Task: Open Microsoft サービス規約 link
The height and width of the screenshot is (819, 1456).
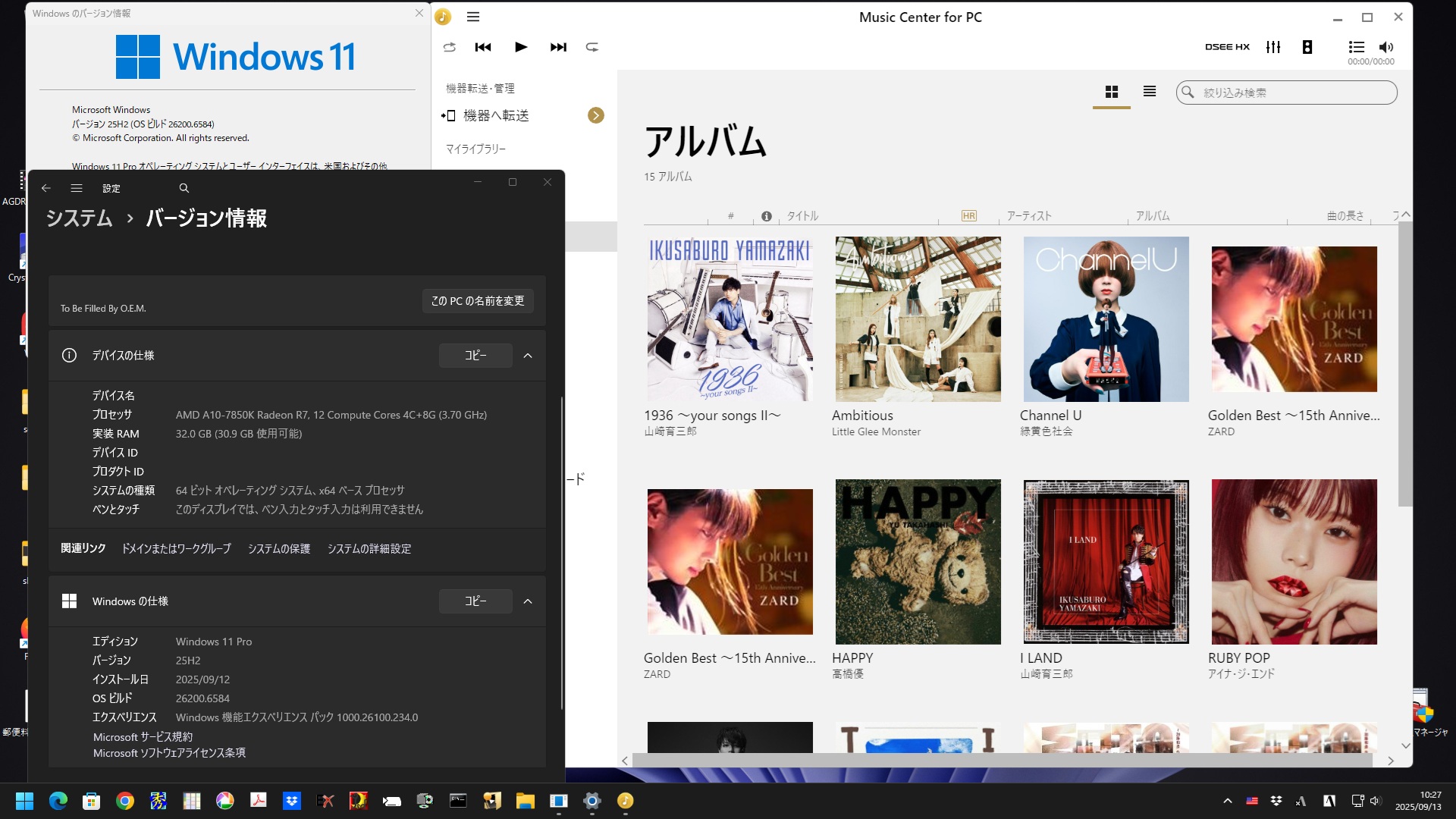Action: (x=143, y=737)
